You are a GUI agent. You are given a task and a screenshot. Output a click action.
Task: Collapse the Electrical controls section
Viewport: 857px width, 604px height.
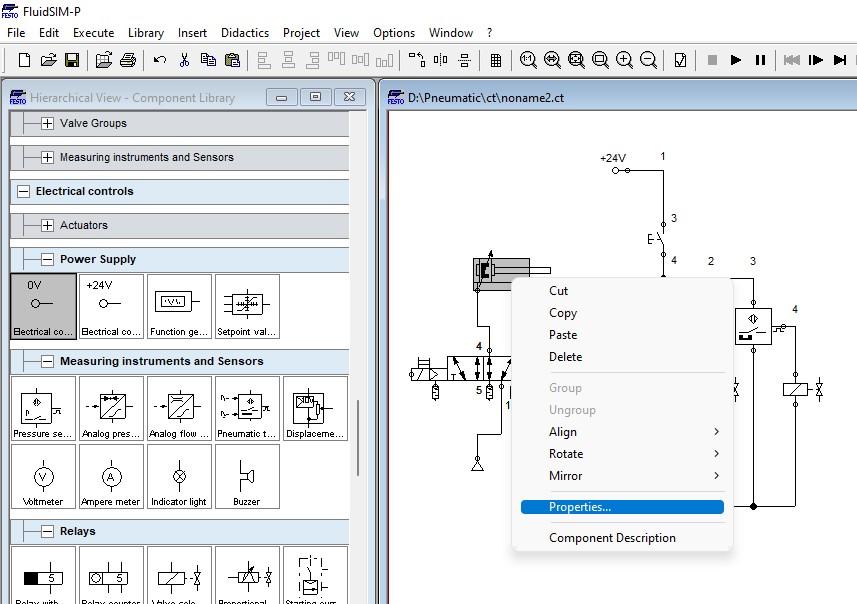(24, 191)
